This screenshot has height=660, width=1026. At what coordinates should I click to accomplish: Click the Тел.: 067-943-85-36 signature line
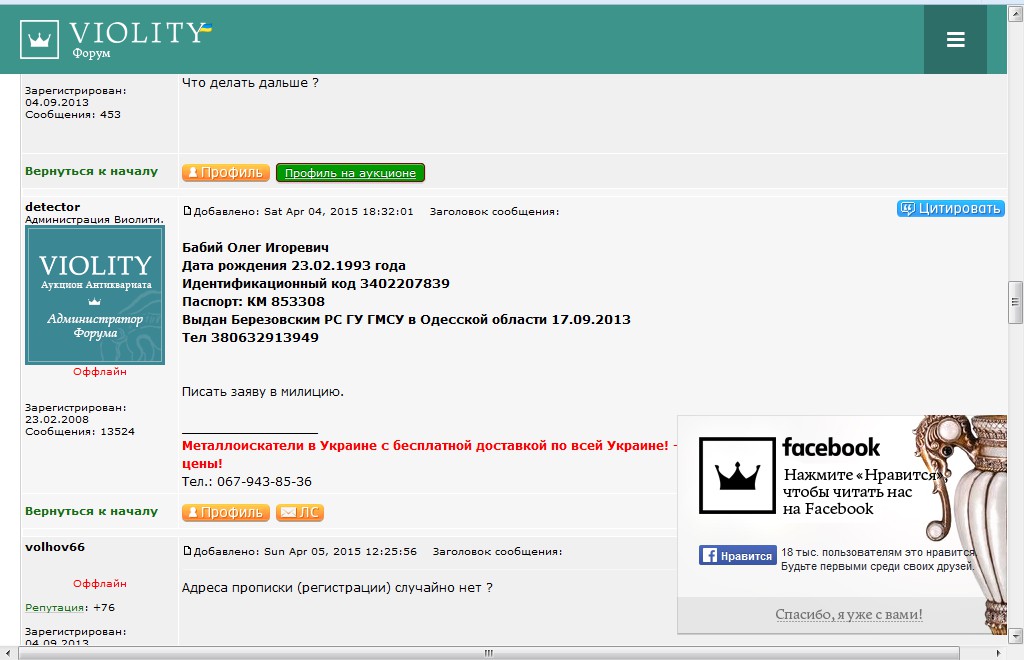(247, 481)
